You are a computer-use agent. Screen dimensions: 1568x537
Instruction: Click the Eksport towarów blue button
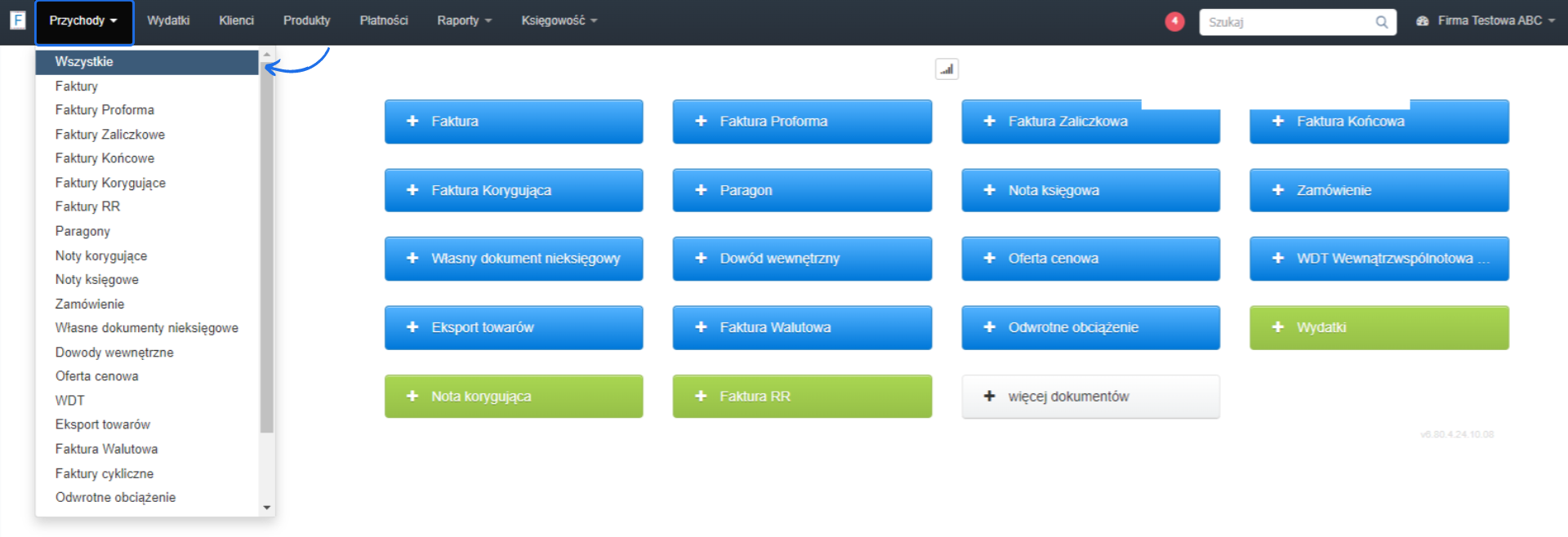click(x=514, y=327)
